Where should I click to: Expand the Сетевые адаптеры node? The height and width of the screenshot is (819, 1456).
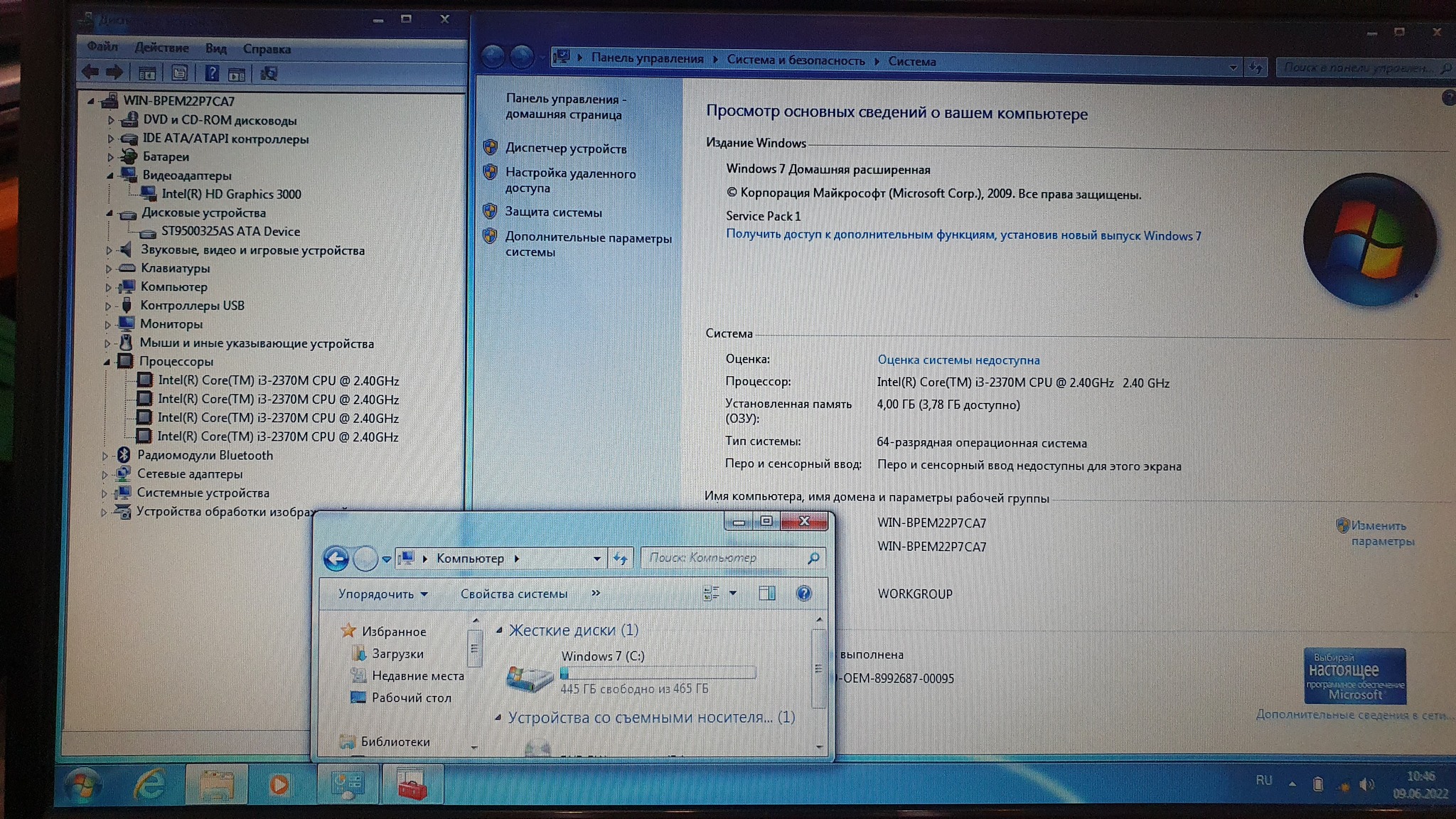(x=105, y=474)
